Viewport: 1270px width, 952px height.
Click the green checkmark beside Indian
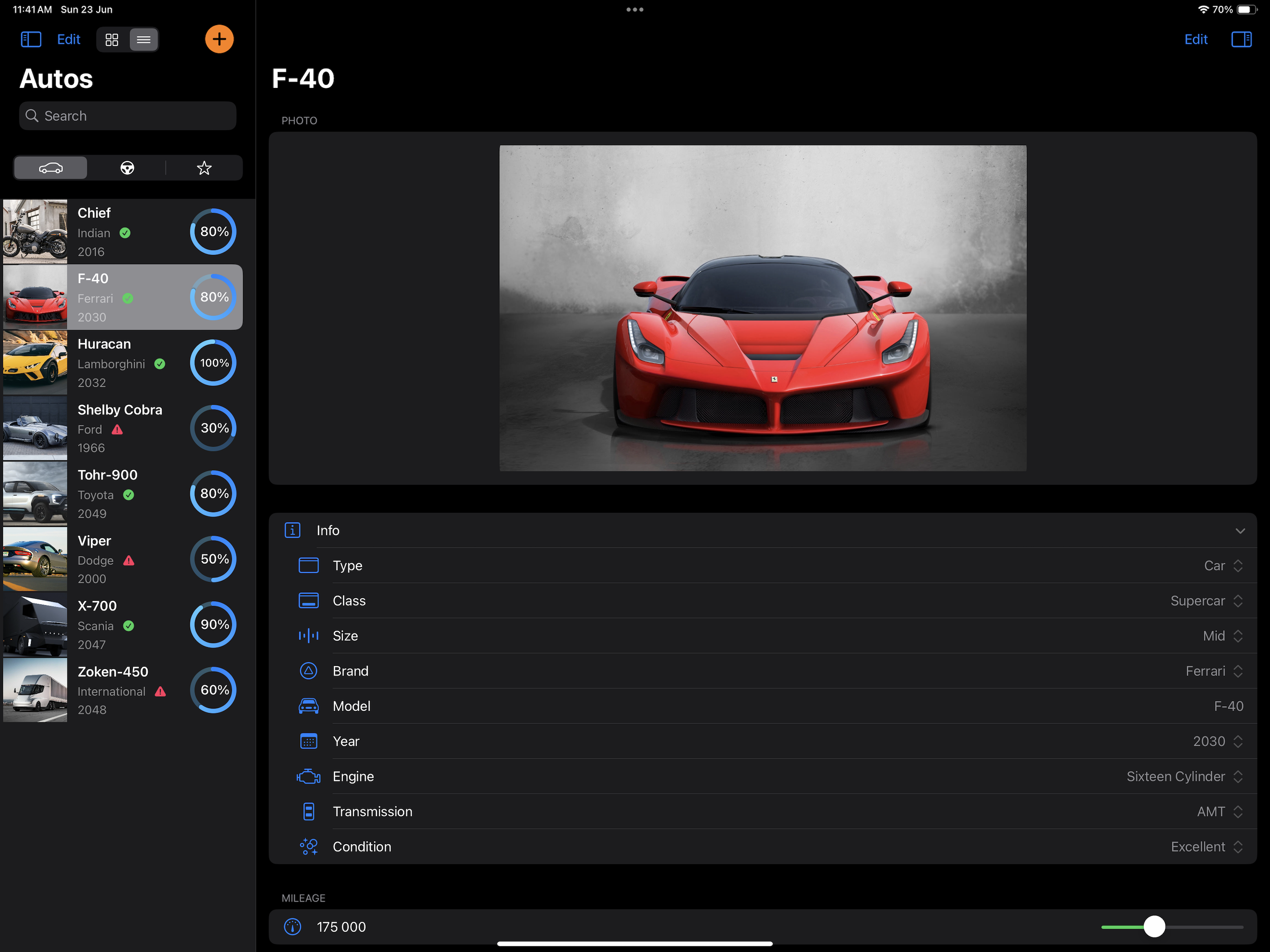125,233
